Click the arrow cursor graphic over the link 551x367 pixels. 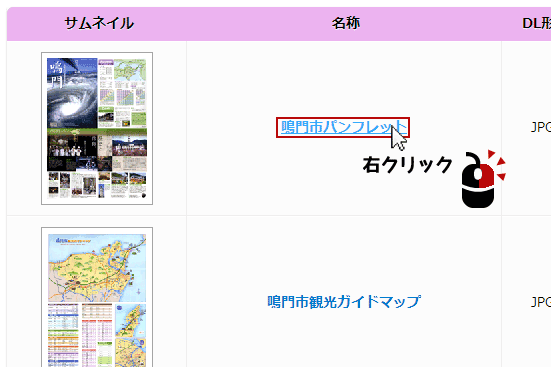398,139
